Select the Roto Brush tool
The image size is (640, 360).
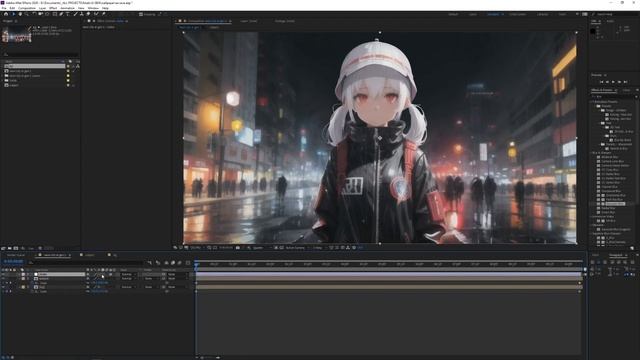(96, 14)
